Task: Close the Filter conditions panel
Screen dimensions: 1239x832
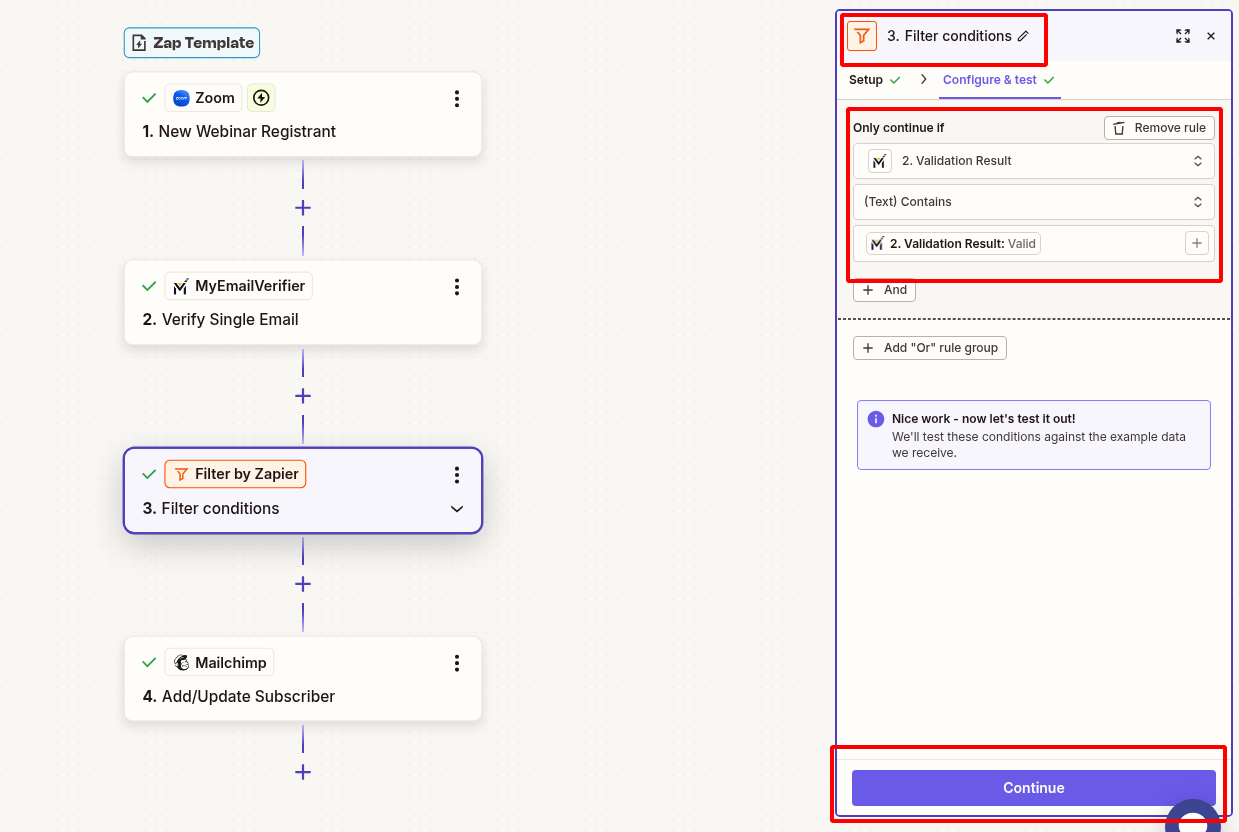Action: [x=1210, y=35]
